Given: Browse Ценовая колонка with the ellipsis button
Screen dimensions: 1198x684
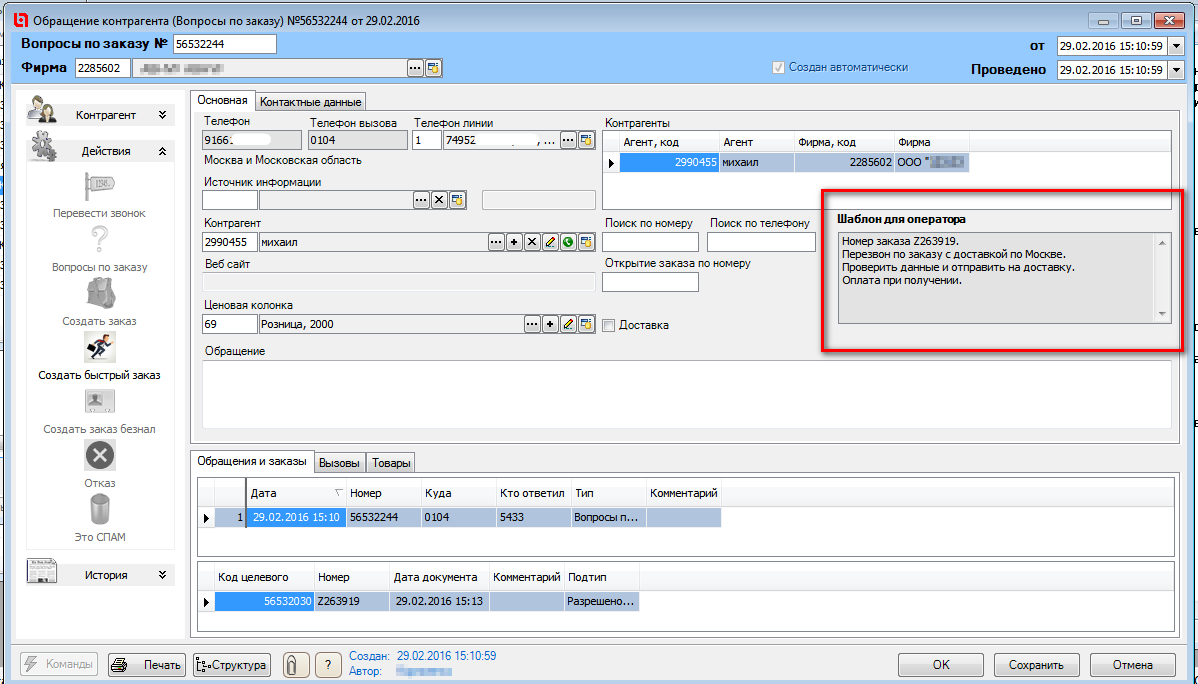Looking at the screenshot, I should (x=533, y=324).
